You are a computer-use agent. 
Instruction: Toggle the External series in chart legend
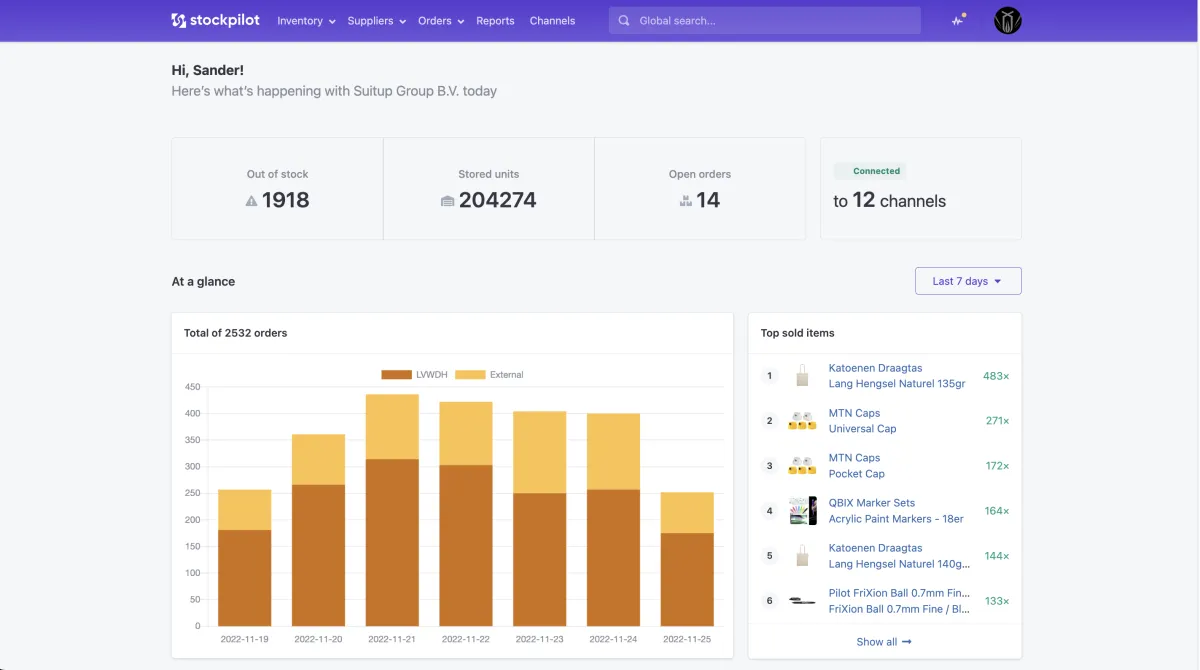coord(489,375)
